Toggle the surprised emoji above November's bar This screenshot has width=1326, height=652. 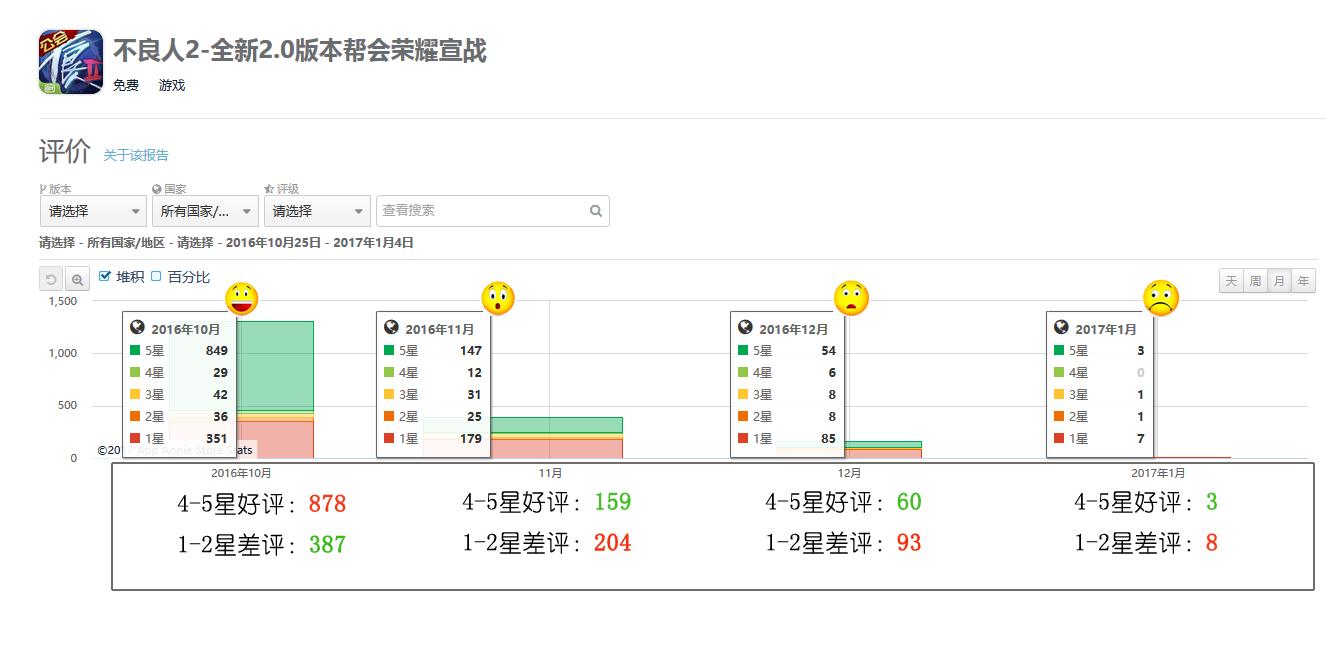(498, 297)
